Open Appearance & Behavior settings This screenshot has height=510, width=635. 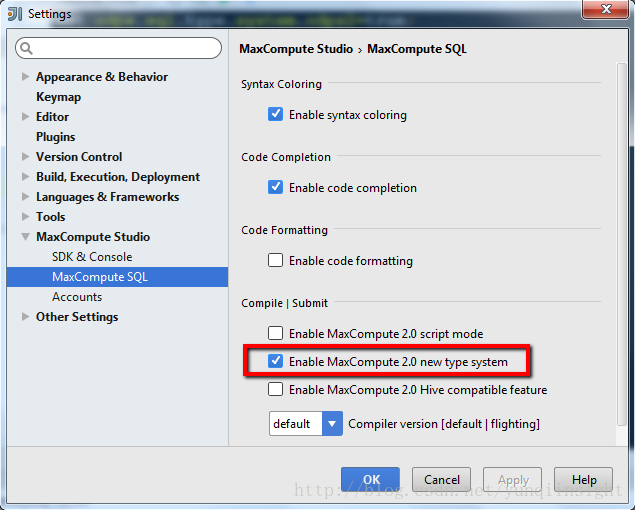(x=102, y=77)
